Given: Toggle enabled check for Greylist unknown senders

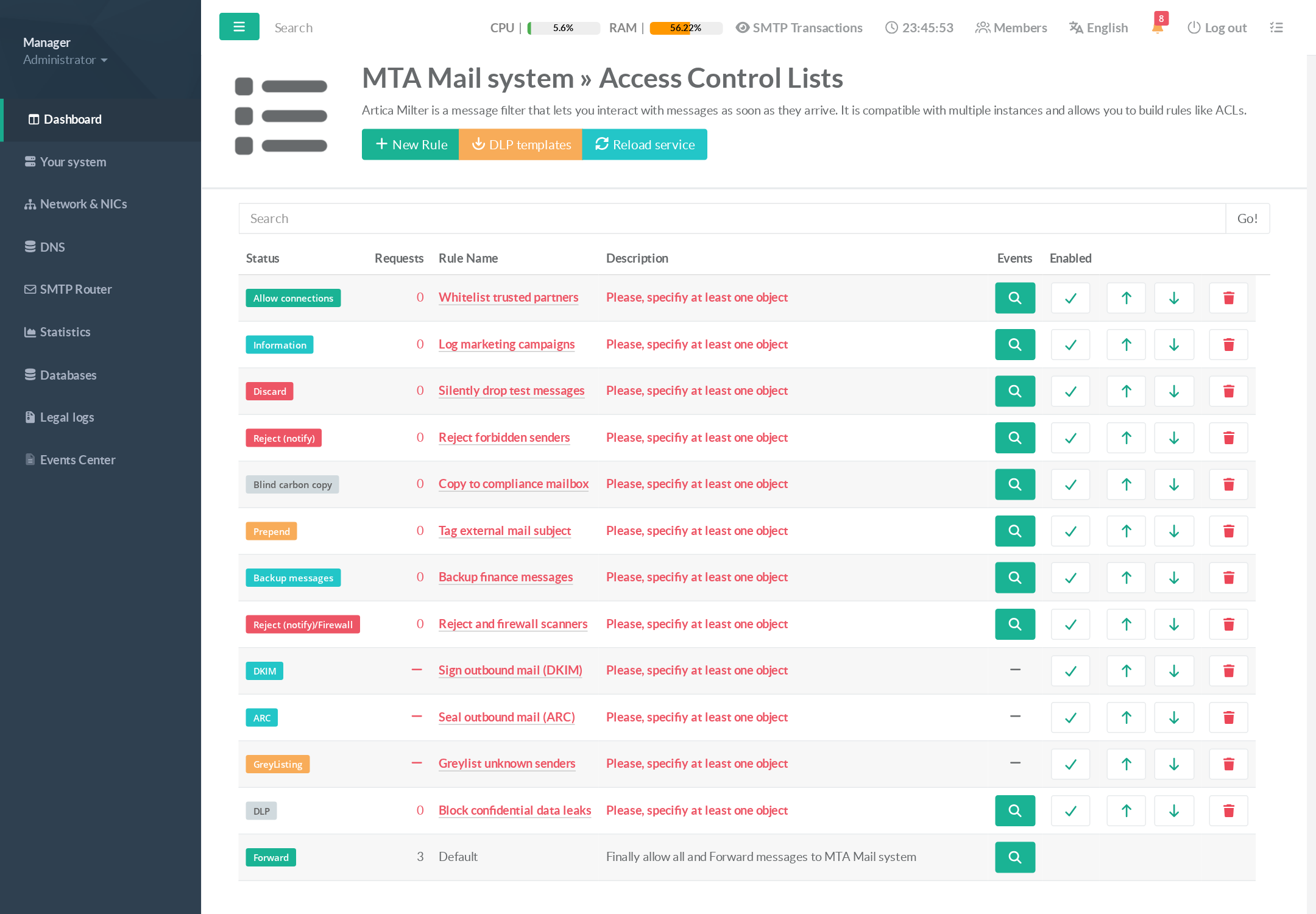Looking at the screenshot, I should 1070,764.
